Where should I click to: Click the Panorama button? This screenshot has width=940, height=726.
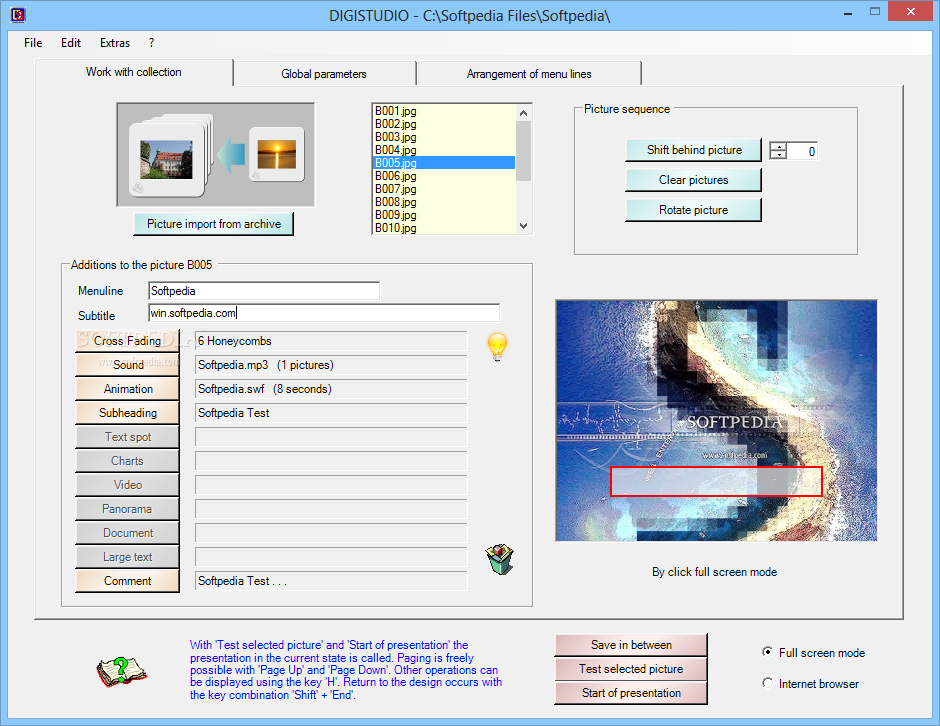click(127, 508)
